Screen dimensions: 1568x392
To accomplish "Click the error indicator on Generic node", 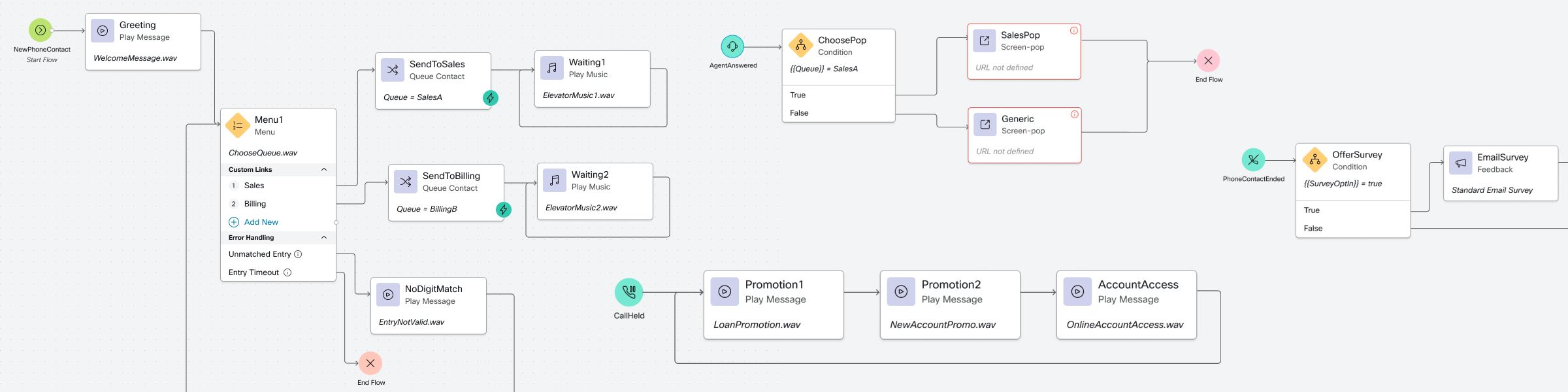I will coord(1074,114).
